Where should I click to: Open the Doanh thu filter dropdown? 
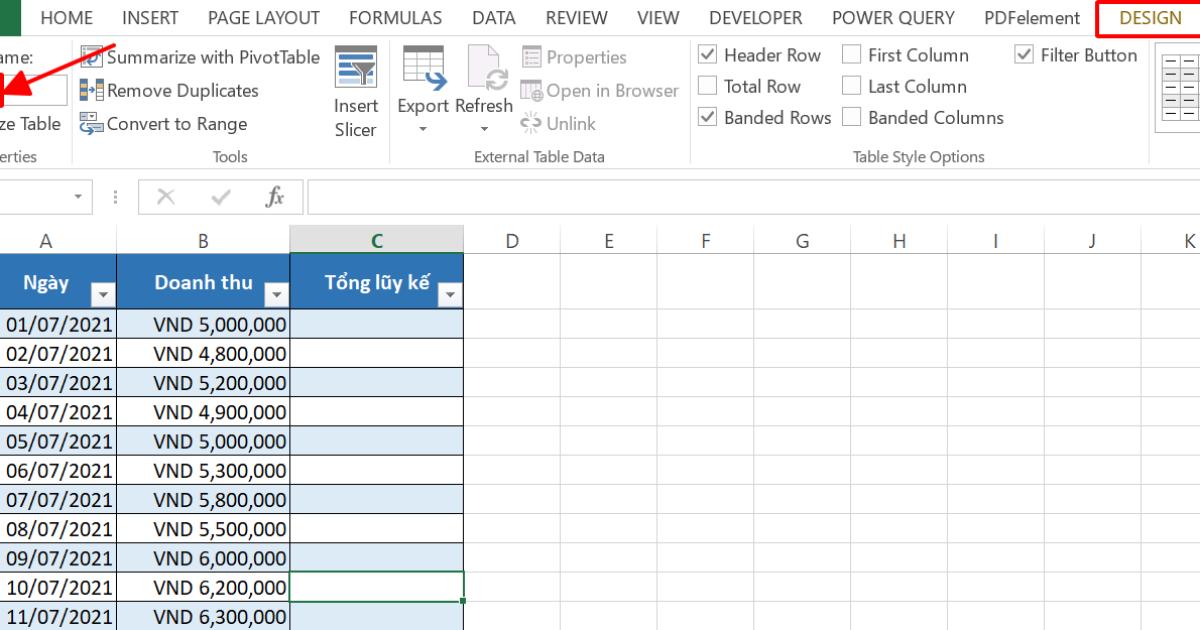pyautogui.click(x=278, y=294)
